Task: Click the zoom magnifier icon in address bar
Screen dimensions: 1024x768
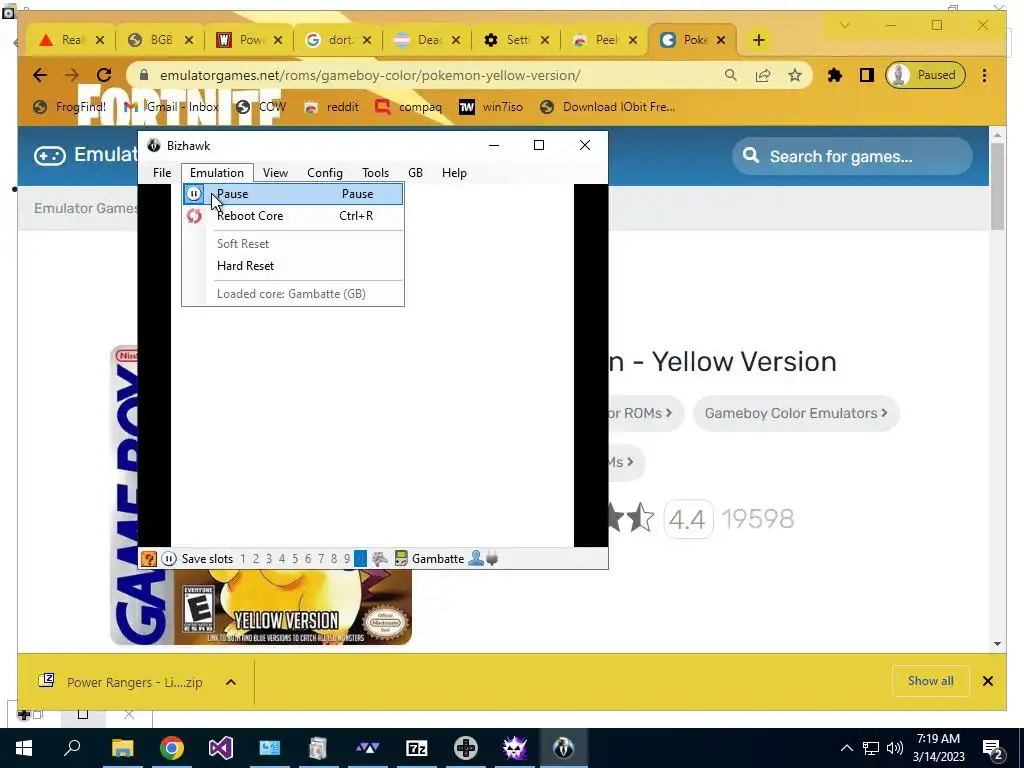Action: [731, 75]
